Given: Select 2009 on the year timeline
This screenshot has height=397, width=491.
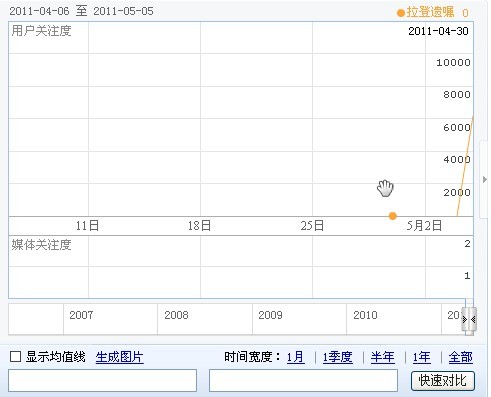Looking at the screenshot, I should pyautogui.click(x=270, y=315).
